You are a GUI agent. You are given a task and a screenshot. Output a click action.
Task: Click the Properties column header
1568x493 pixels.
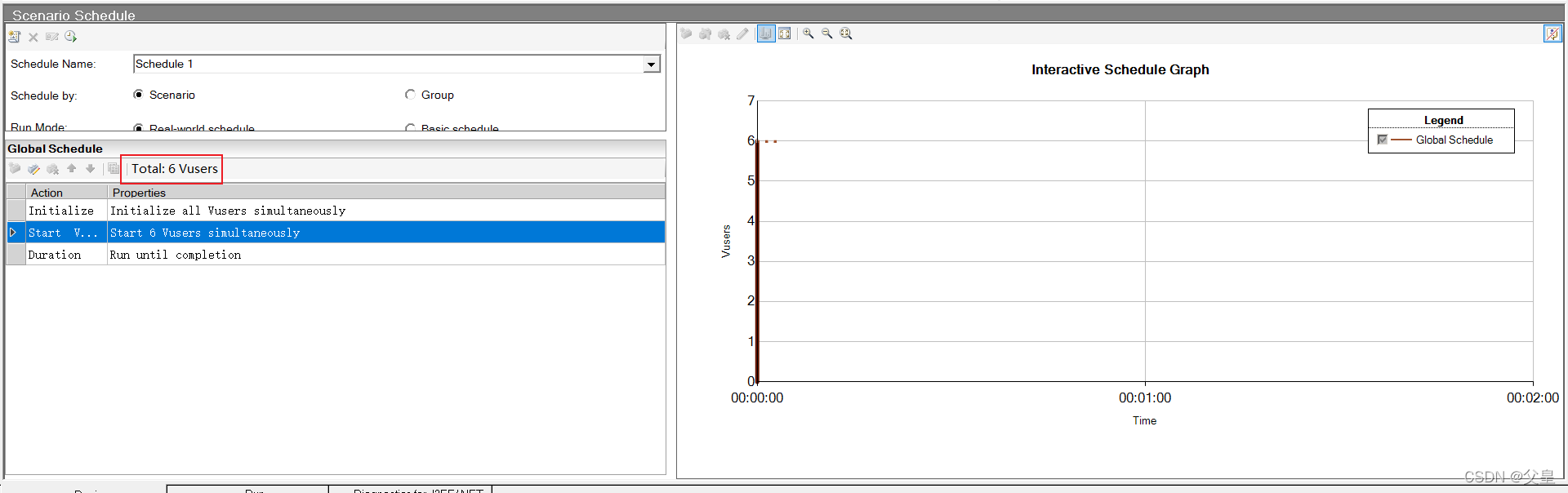tap(386, 193)
